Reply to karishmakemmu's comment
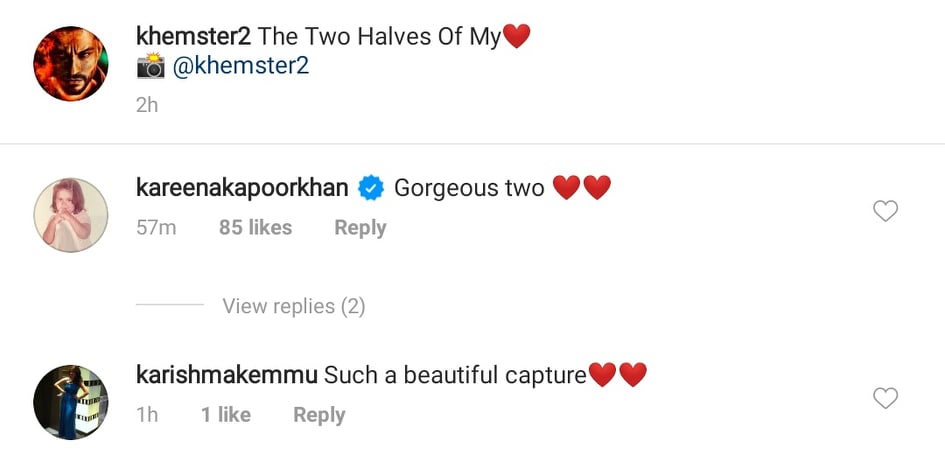Viewport: 945px width, 462px height. 319,415
